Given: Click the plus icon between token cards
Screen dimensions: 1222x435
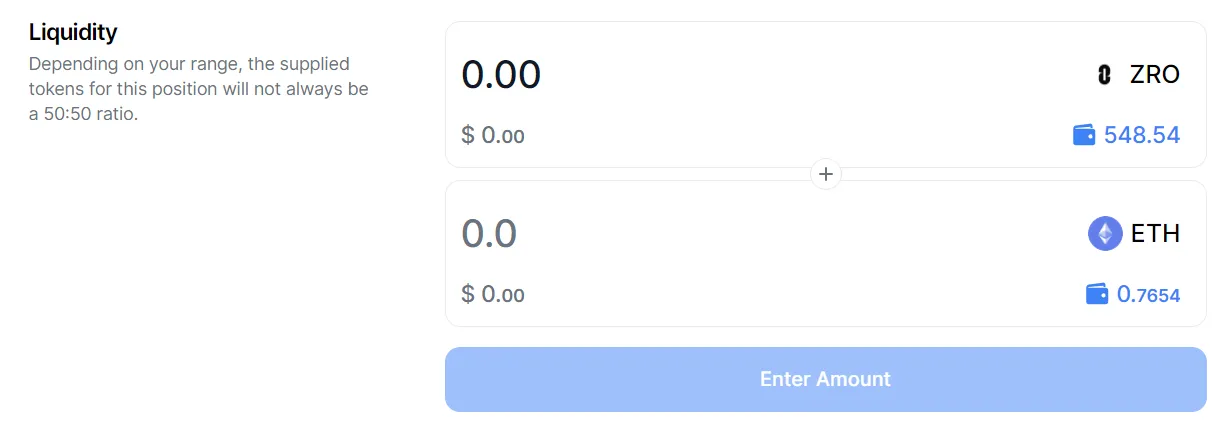Looking at the screenshot, I should (826, 174).
